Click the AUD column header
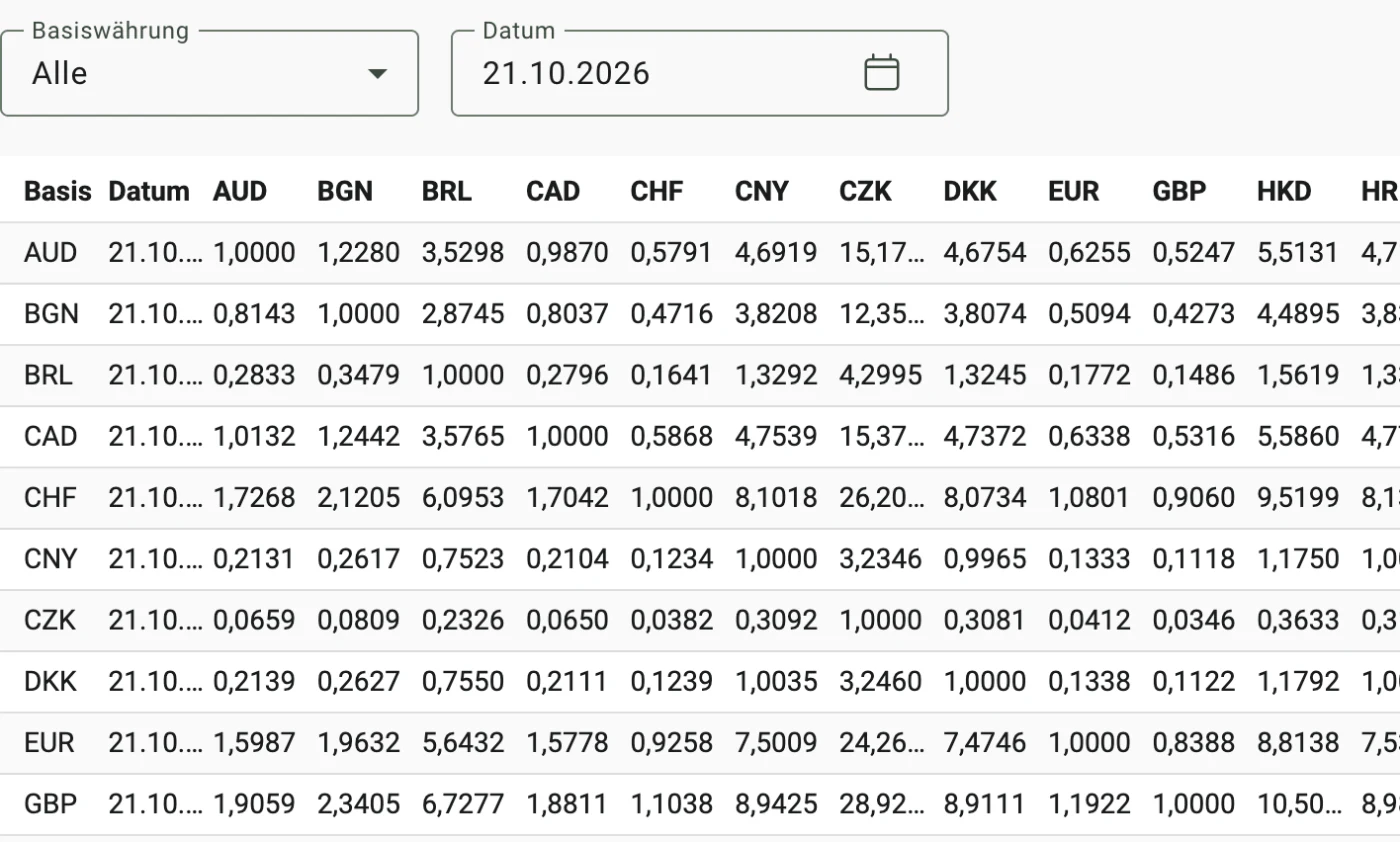 240,191
